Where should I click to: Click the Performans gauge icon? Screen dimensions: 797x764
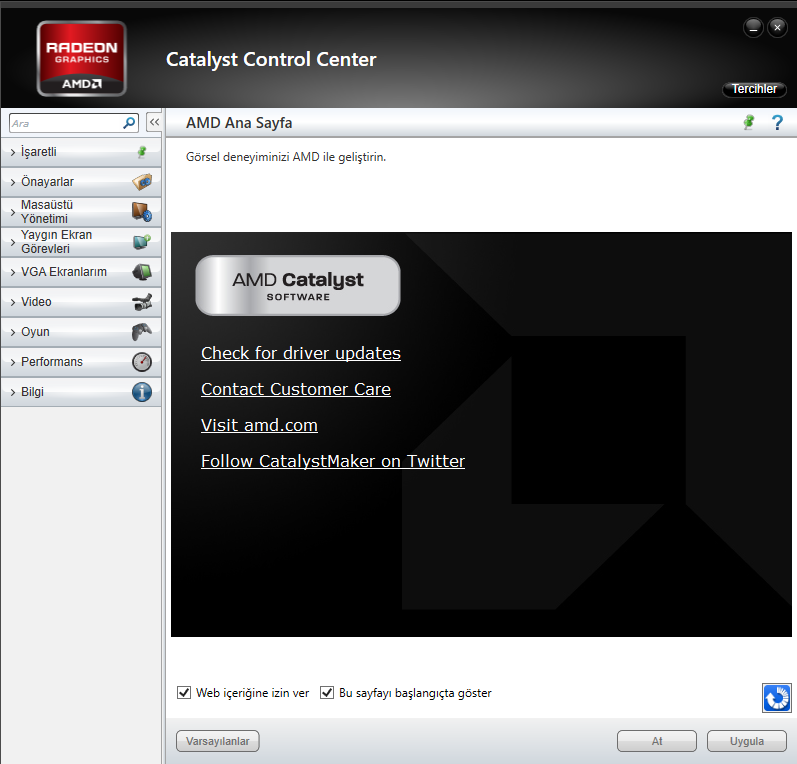142,362
